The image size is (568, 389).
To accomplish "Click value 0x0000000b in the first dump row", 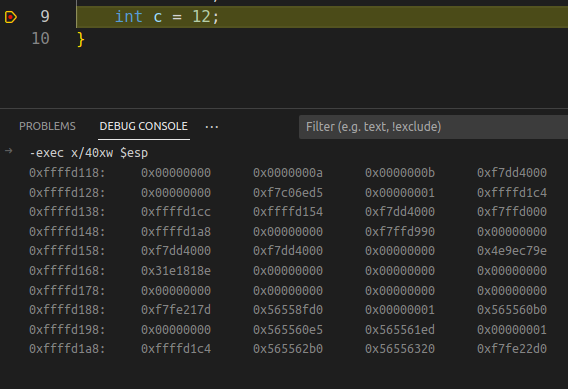I will [x=400, y=173].
